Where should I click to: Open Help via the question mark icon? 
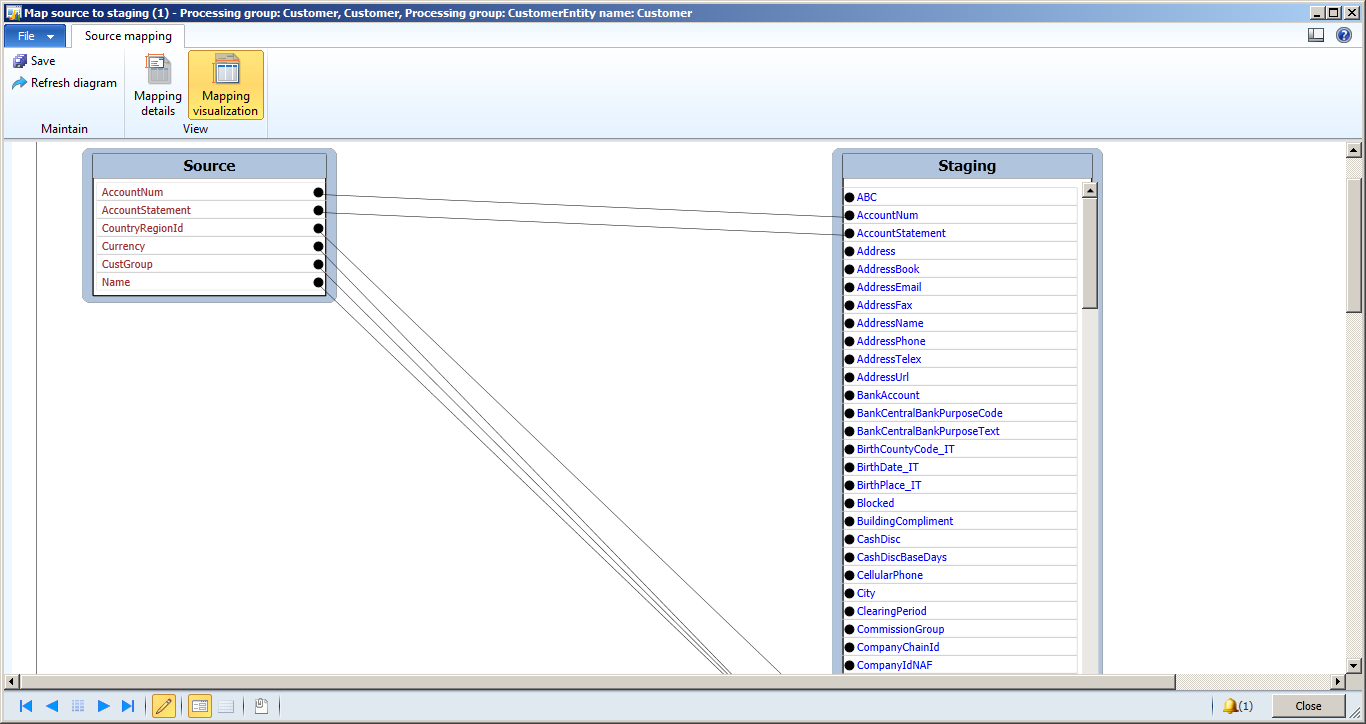click(x=1343, y=34)
